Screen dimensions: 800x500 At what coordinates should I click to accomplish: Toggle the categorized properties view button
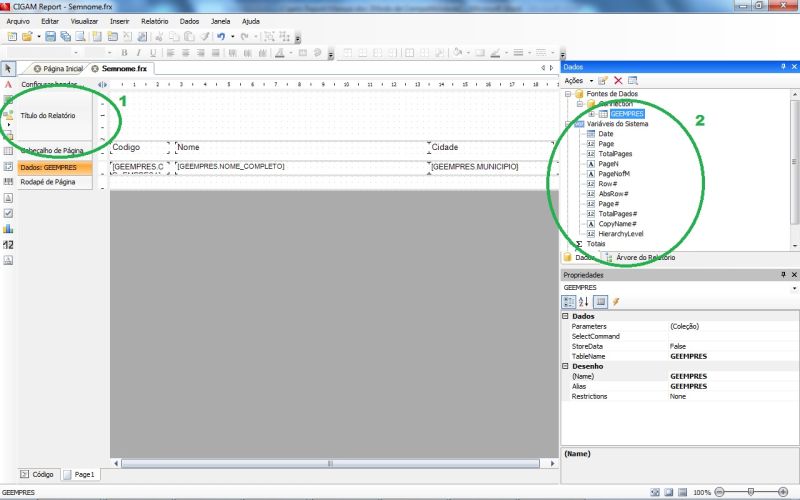point(568,302)
